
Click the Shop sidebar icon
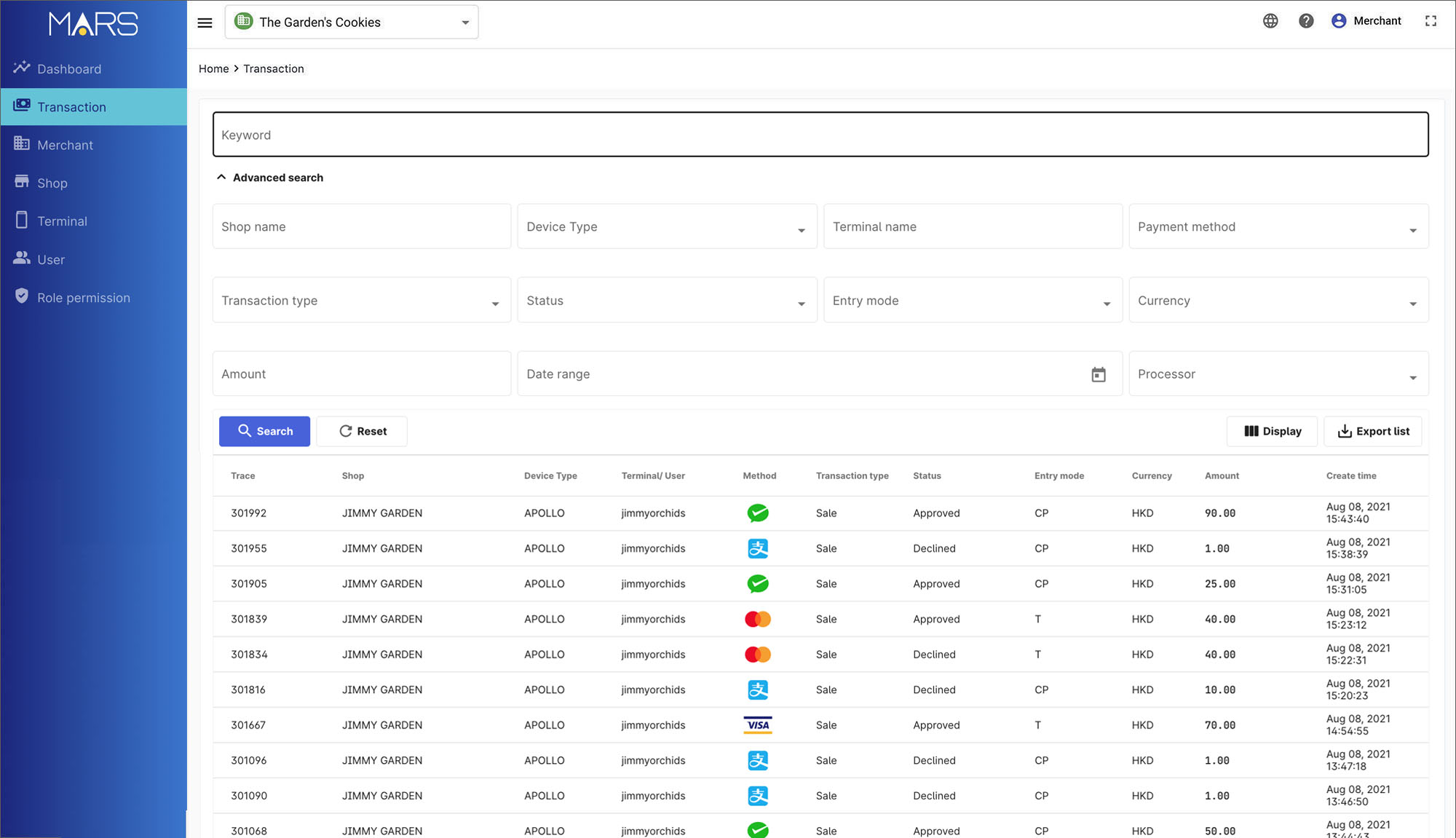click(22, 182)
